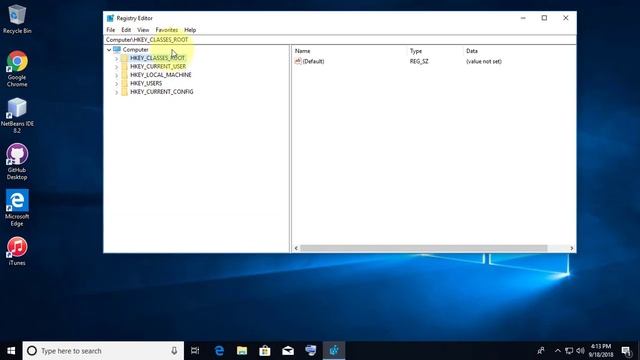Open the Help menu
640x360 pixels.
tap(190, 30)
